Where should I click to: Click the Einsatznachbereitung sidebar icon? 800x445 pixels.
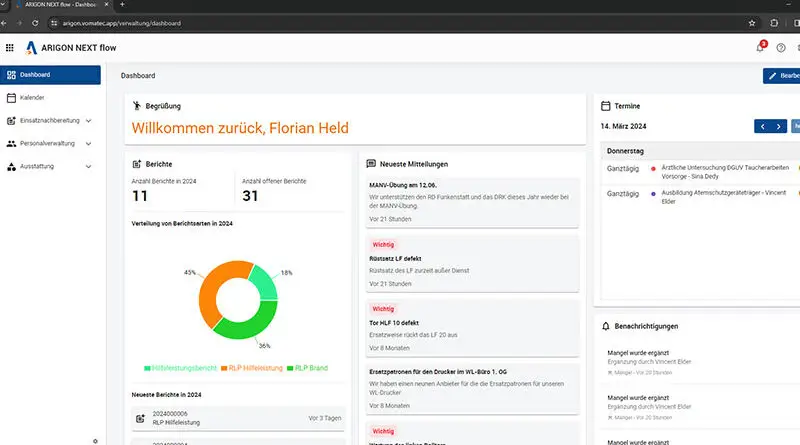[11, 120]
